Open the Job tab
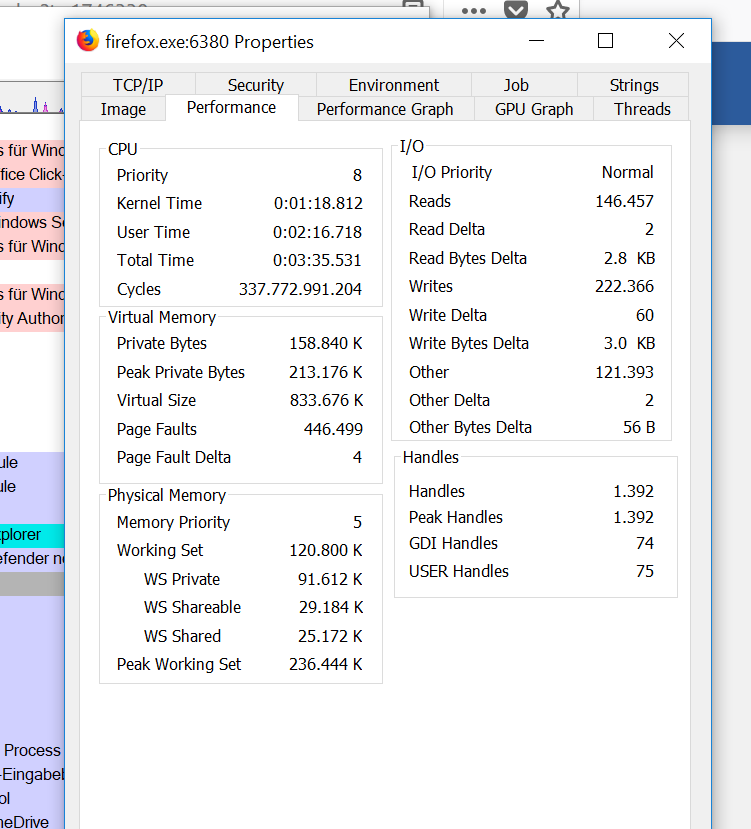Screen dimensions: 751x829 [516, 85]
